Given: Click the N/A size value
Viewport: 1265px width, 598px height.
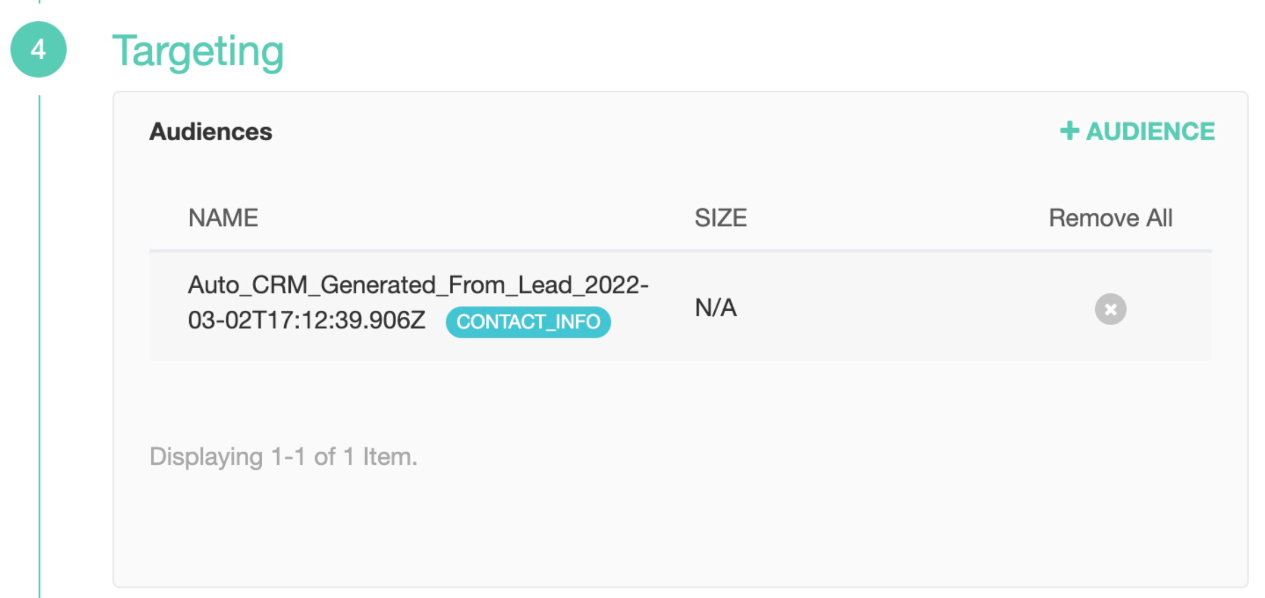Looking at the screenshot, I should 715,308.
